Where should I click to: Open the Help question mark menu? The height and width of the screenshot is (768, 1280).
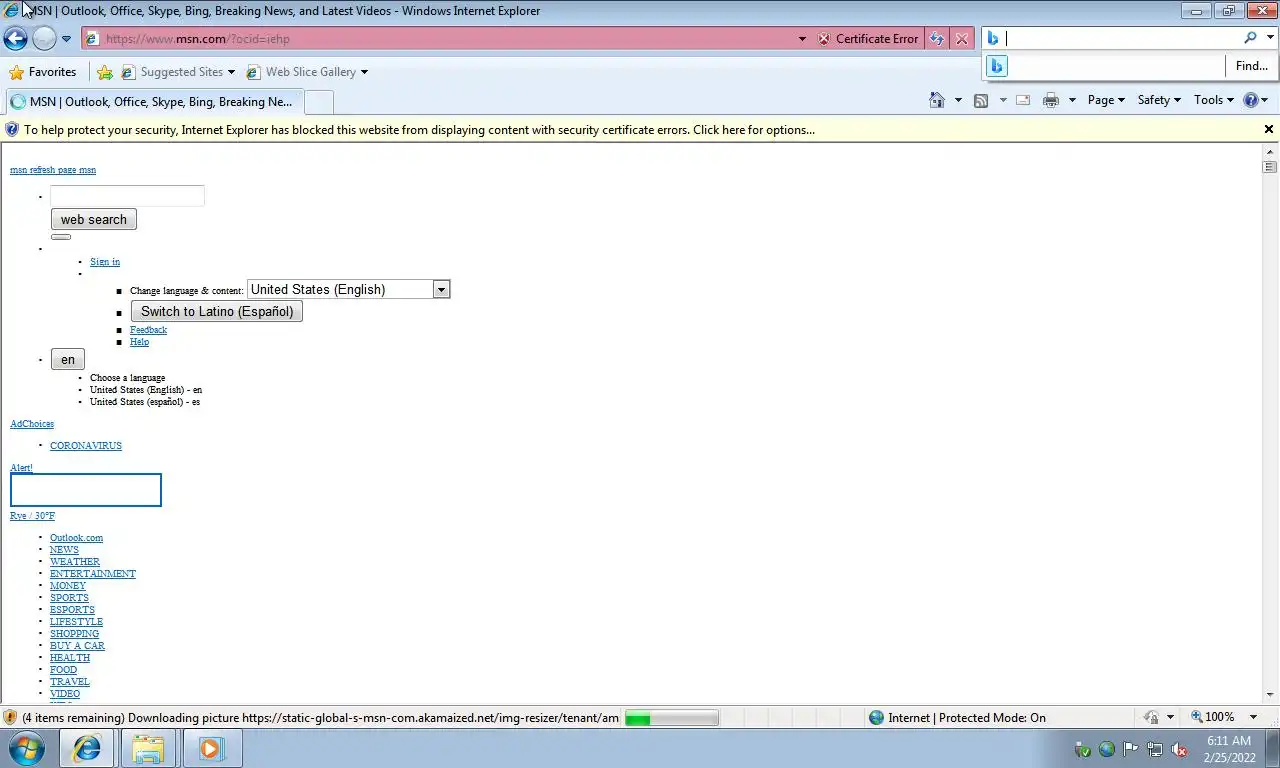coord(1255,100)
